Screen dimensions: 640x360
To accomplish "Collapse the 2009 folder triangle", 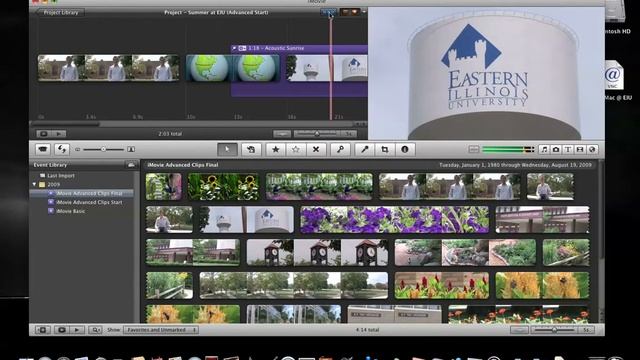I will (34, 184).
